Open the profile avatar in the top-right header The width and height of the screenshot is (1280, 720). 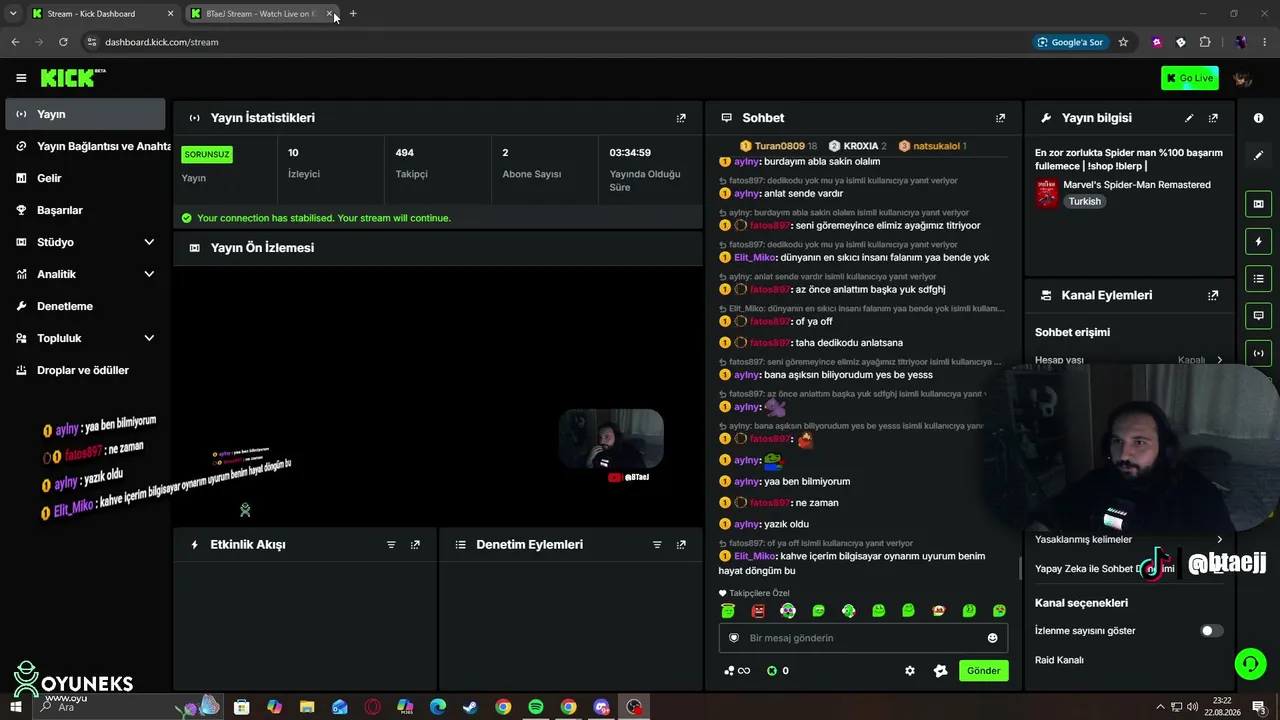point(1242,78)
